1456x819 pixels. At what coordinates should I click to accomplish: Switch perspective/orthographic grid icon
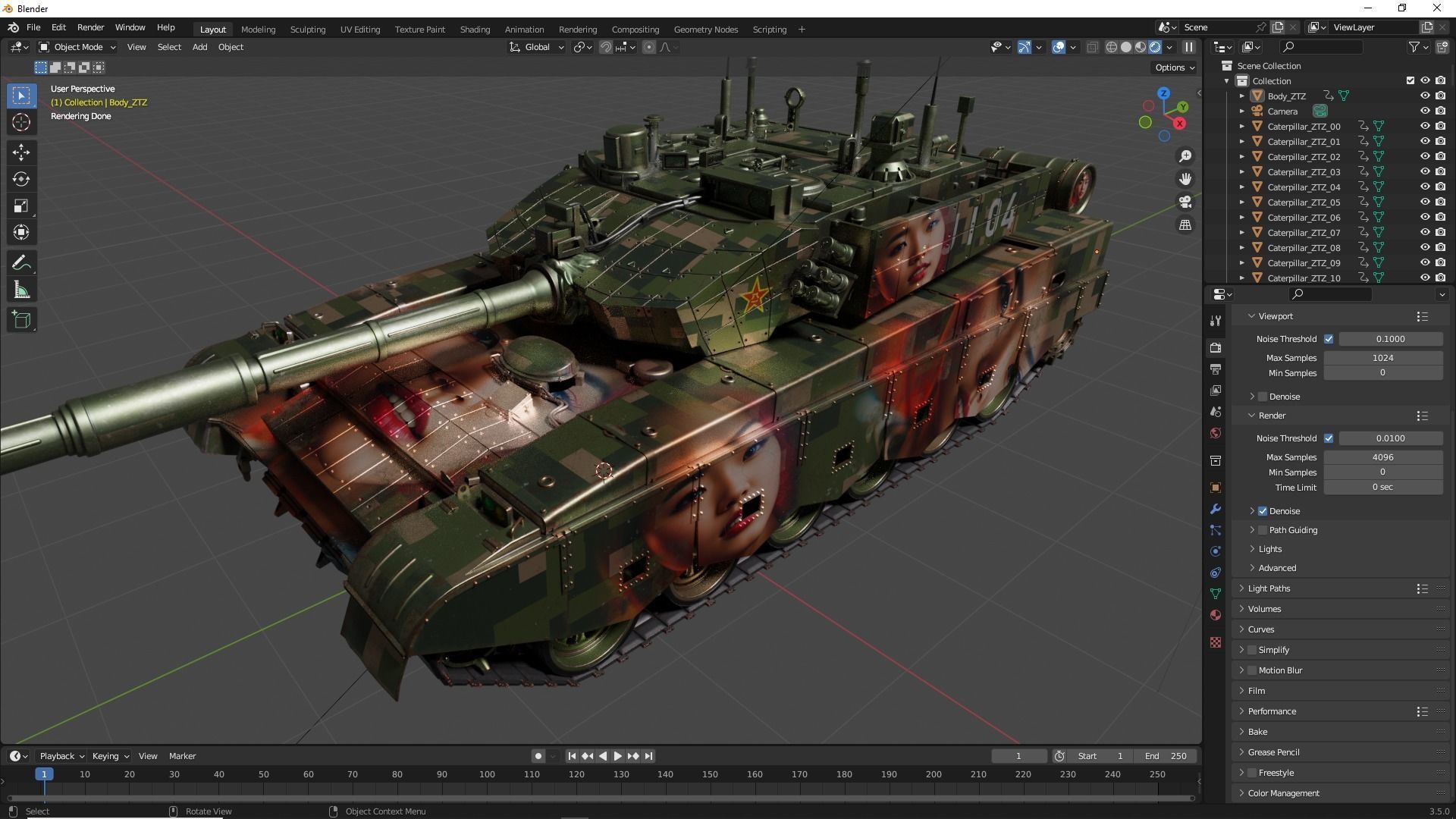click(x=1185, y=224)
